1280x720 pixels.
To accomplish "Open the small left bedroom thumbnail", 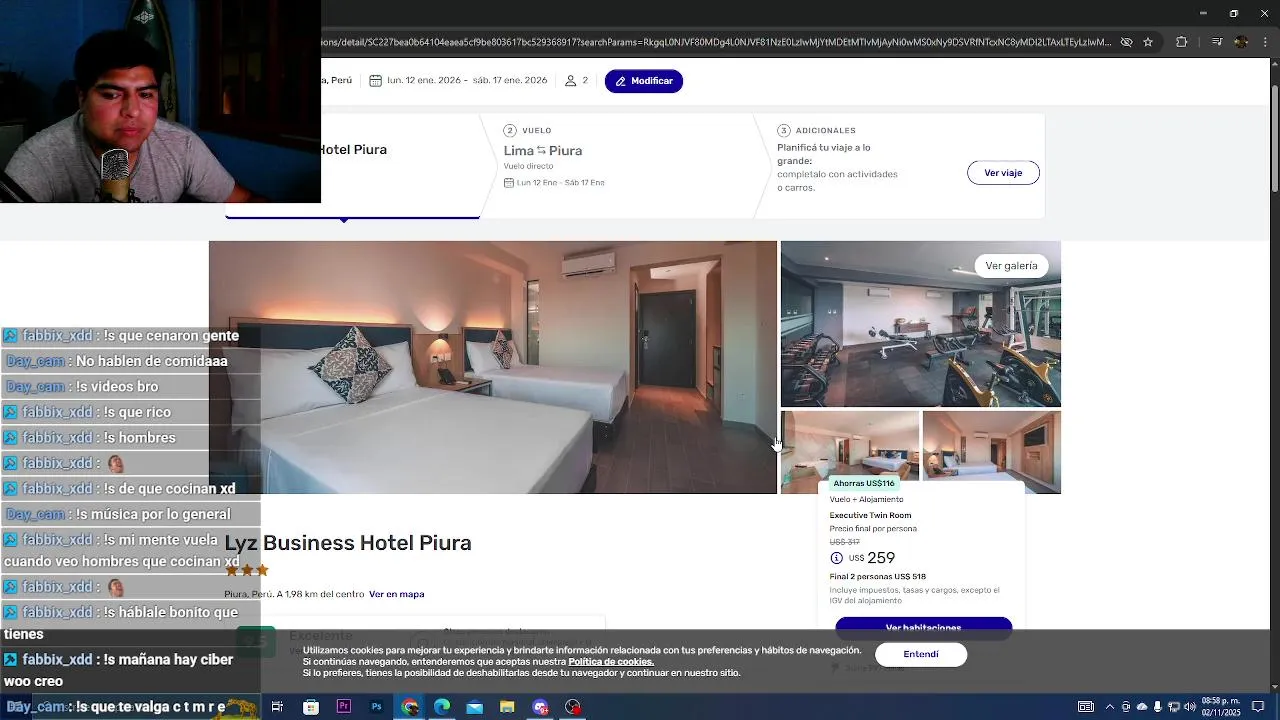I will (x=849, y=445).
